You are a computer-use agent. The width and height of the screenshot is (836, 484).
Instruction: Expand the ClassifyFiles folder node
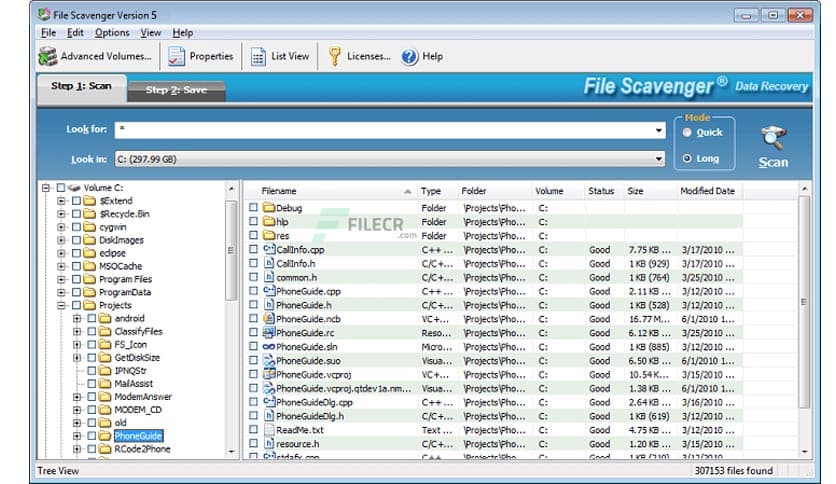(77, 332)
